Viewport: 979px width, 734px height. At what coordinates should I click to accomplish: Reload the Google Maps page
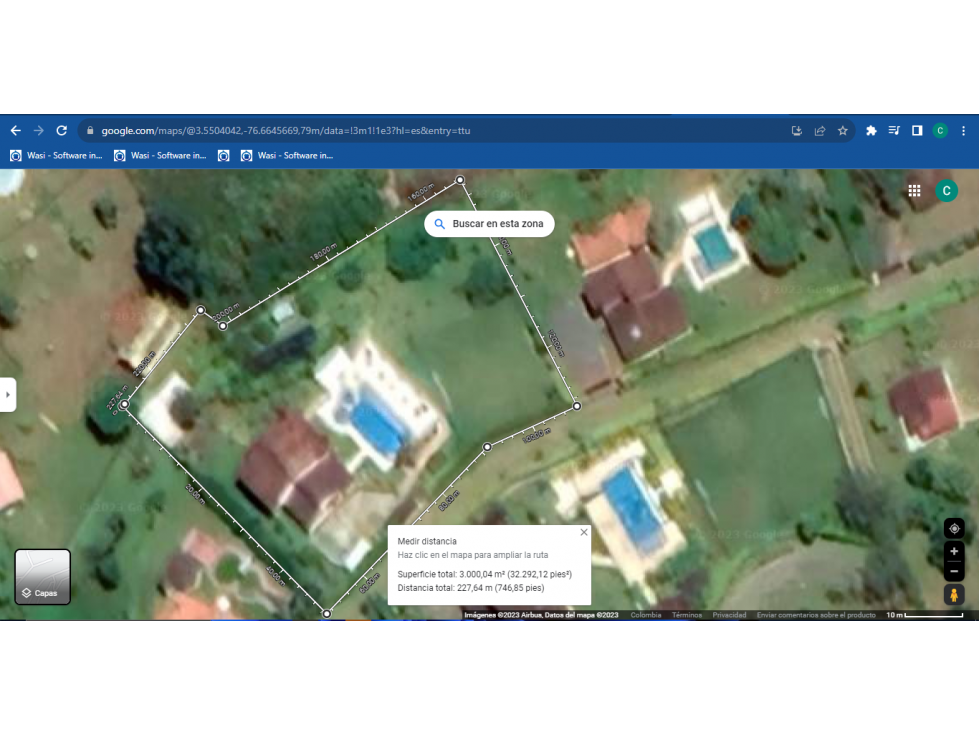(x=61, y=130)
